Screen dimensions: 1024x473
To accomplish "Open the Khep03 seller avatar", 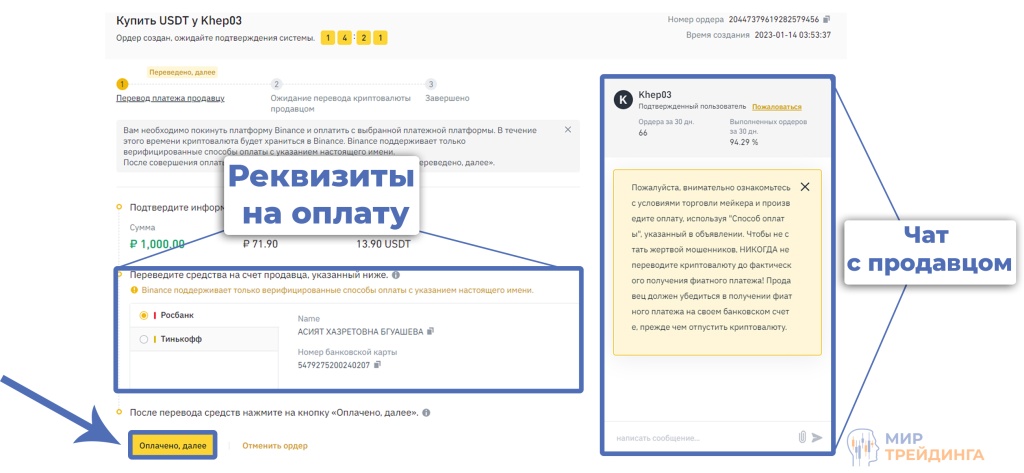I will point(622,100).
